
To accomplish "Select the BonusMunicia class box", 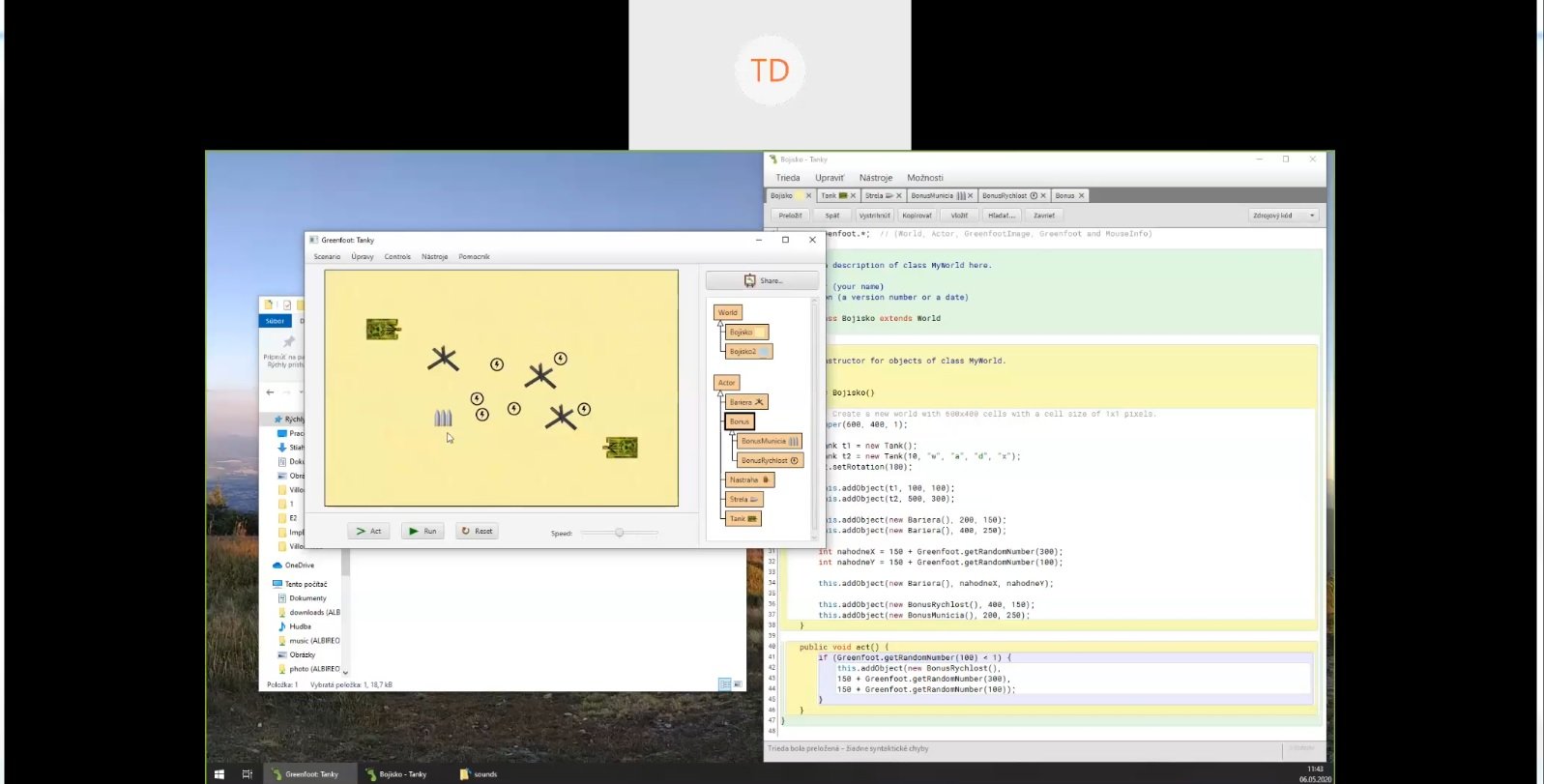I will (770, 441).
